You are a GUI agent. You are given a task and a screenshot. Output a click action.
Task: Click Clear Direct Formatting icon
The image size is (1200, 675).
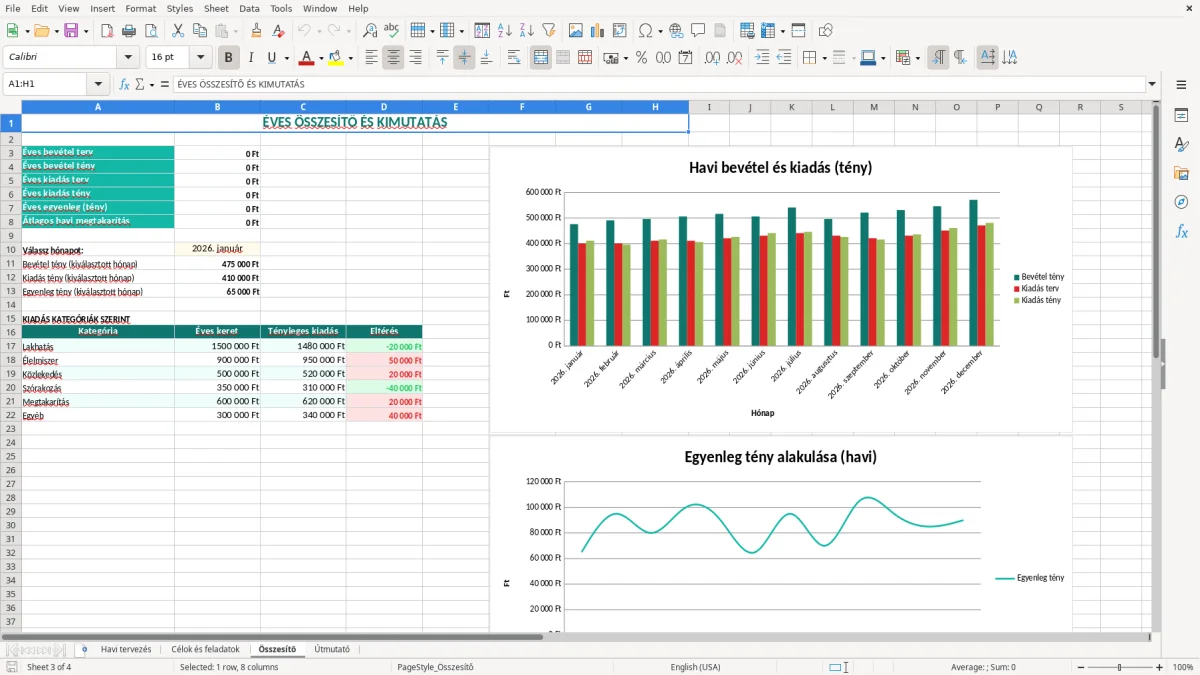coord(279,31)
